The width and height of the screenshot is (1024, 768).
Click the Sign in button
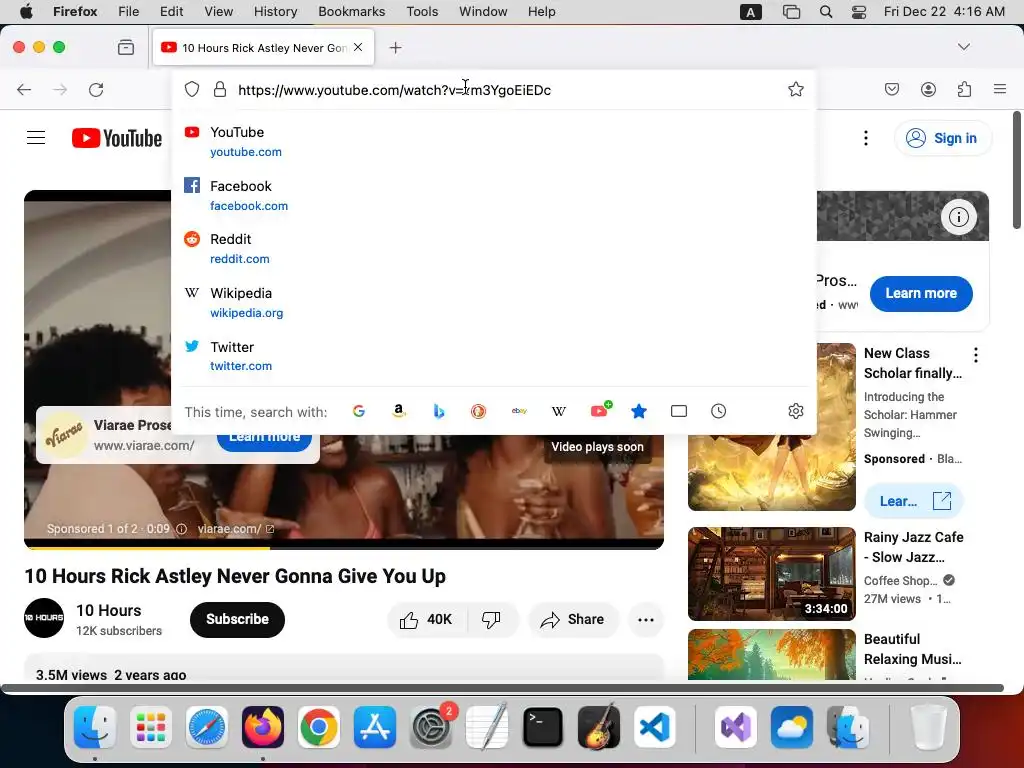tap(943, 138)
